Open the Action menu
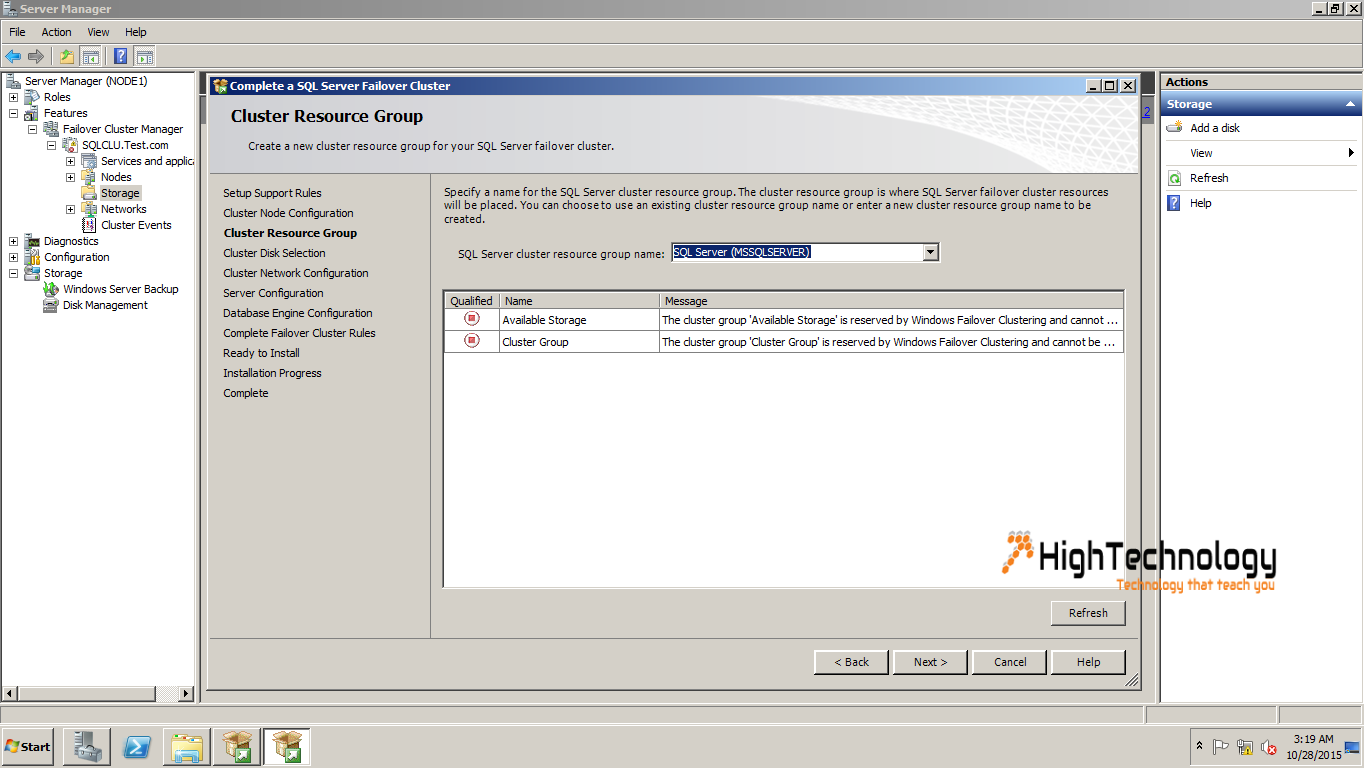Image resolution: width=1364 pixels, height=768 pixels. (x=56, y=32)
